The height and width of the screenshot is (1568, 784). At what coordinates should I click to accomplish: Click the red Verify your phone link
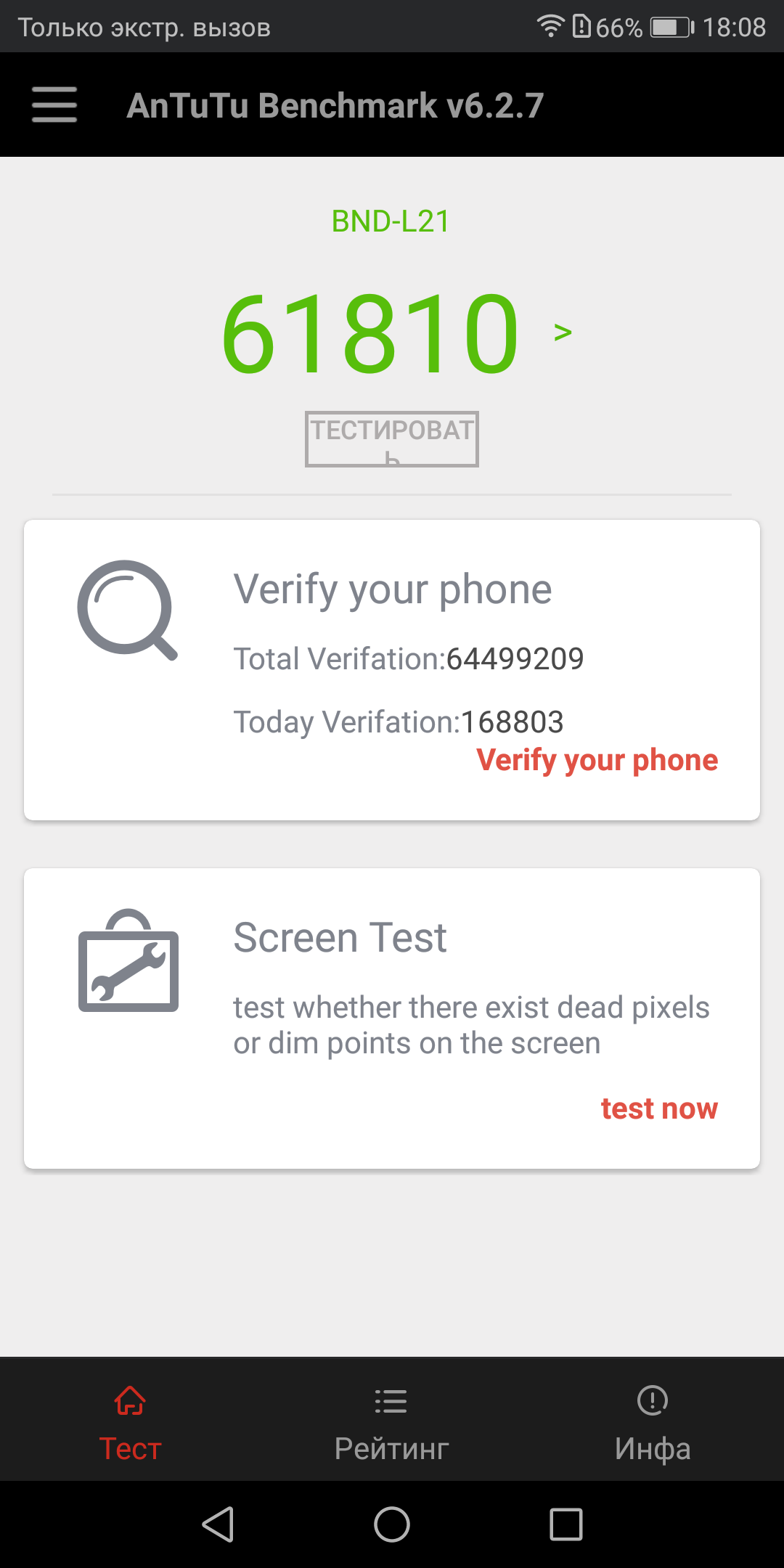[x=597, y=760]
